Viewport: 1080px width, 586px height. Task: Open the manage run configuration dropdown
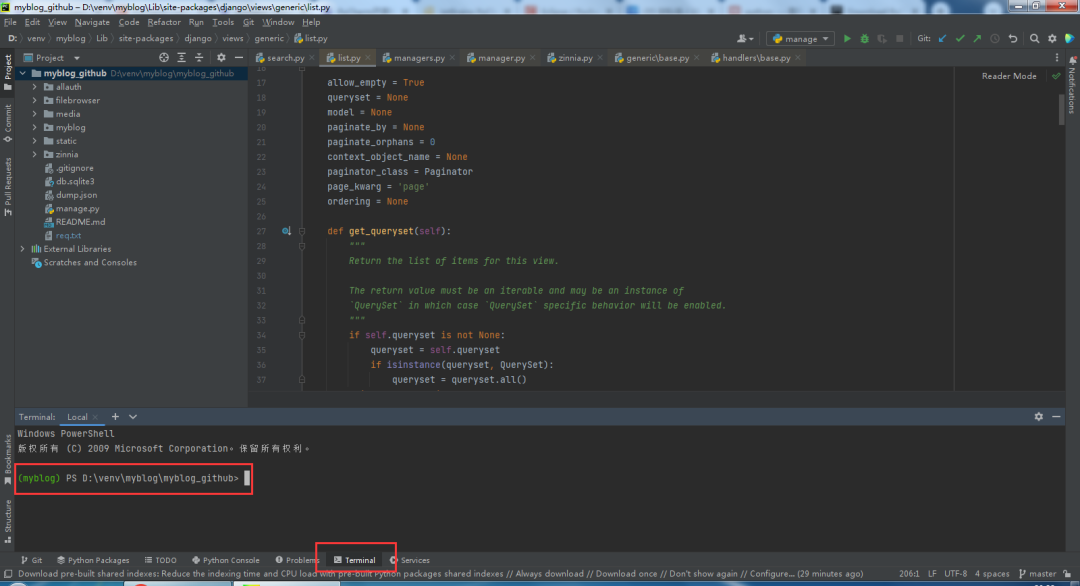point(800,39)
